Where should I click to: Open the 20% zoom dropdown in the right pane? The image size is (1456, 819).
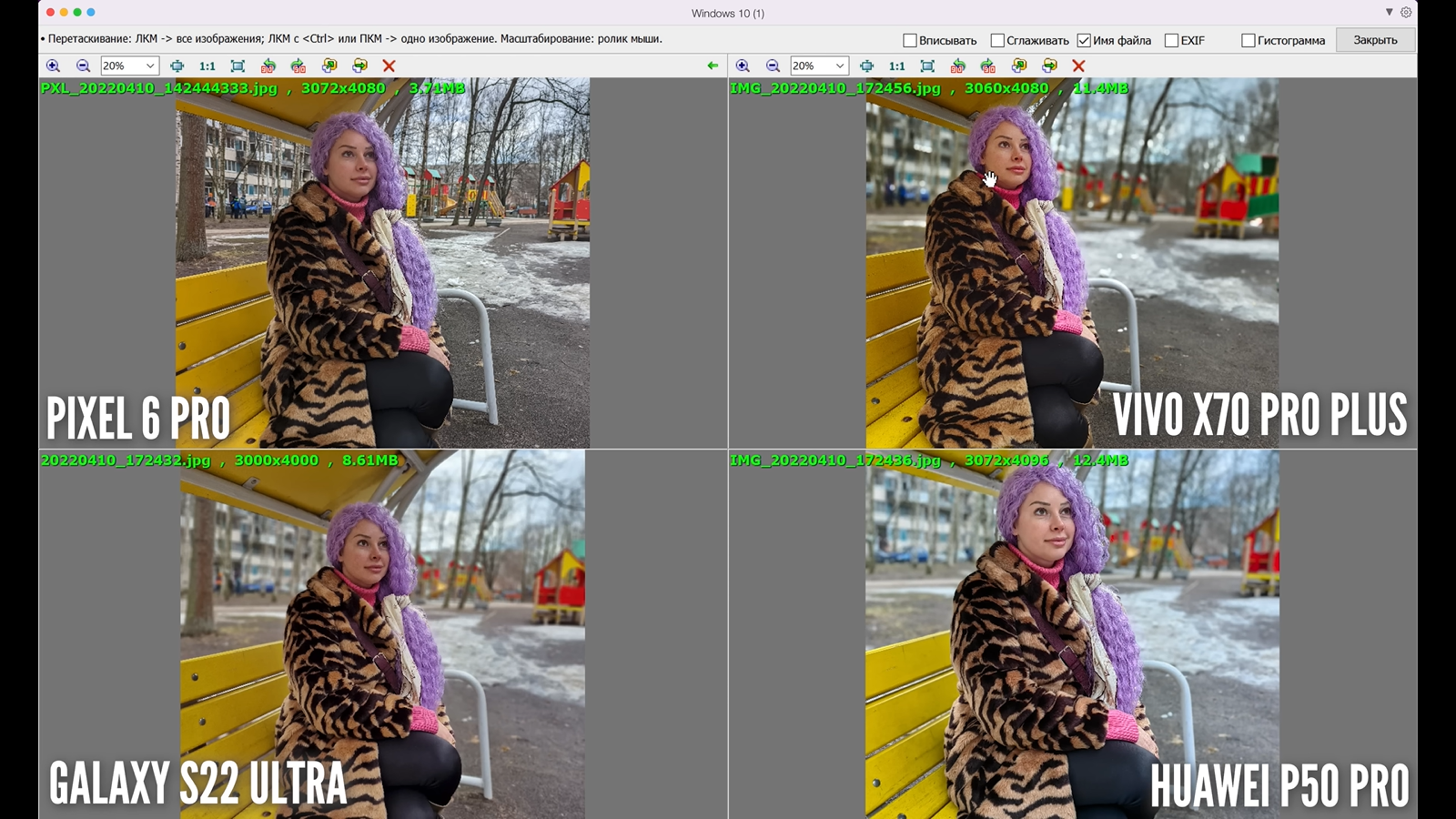pos(819,66)
